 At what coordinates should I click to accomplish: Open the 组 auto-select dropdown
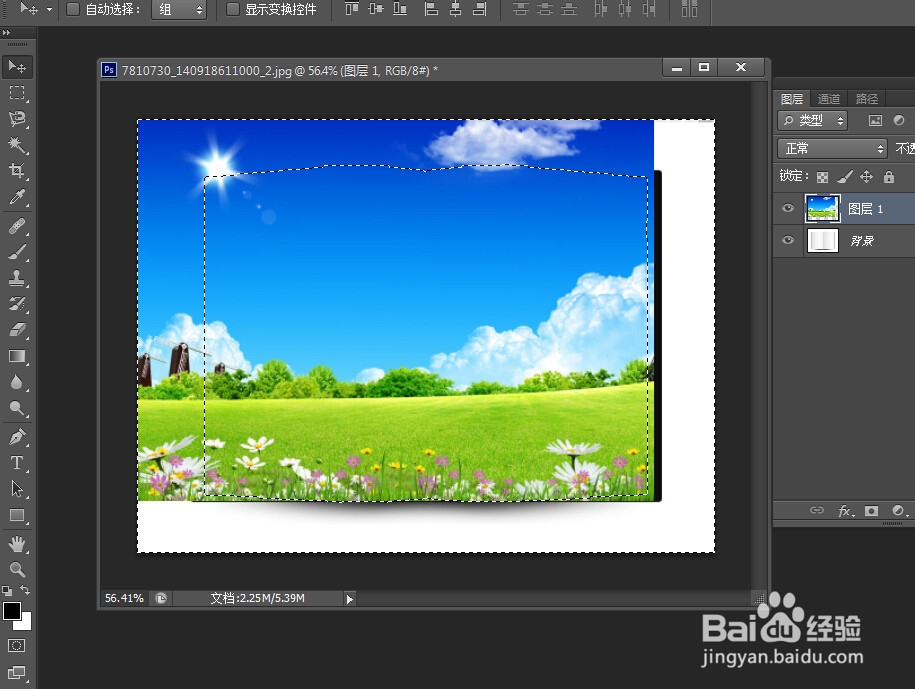179,9
